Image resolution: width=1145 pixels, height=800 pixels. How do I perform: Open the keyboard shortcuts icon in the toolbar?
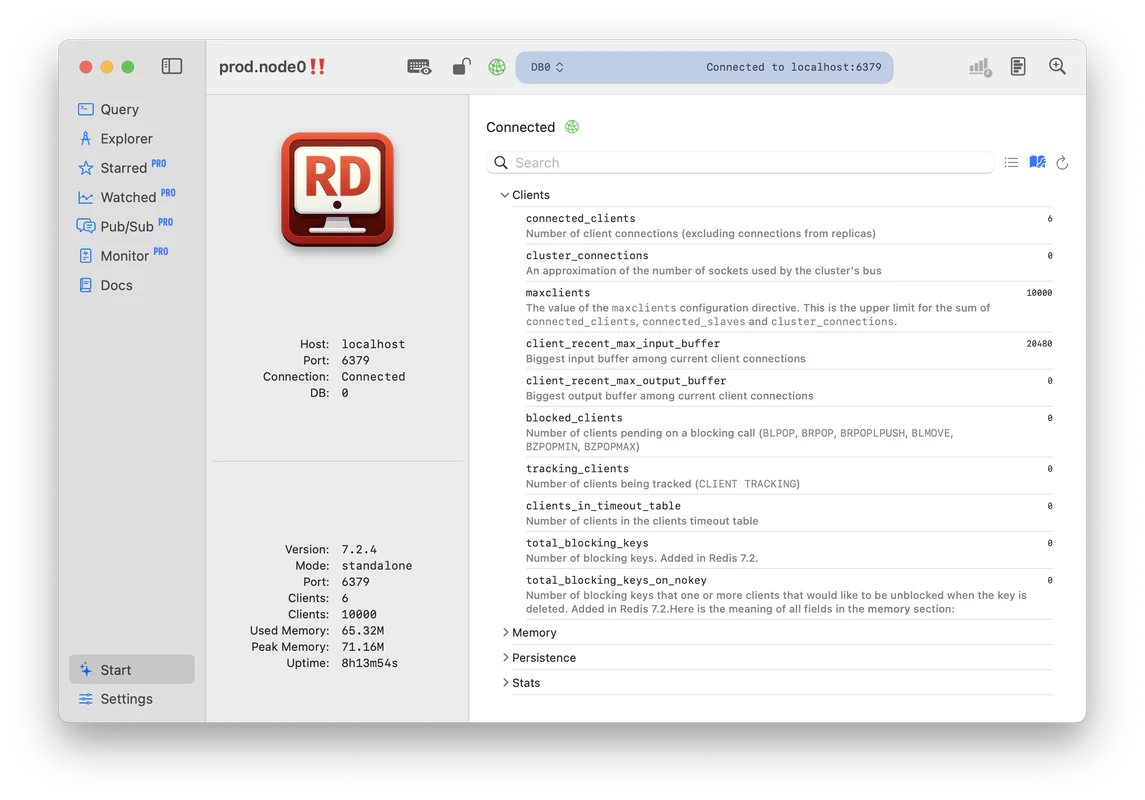click(419, 66)
